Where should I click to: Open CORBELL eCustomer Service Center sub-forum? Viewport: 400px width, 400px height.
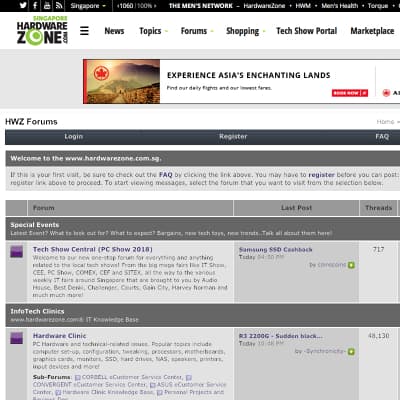click(x=132, y=377)
